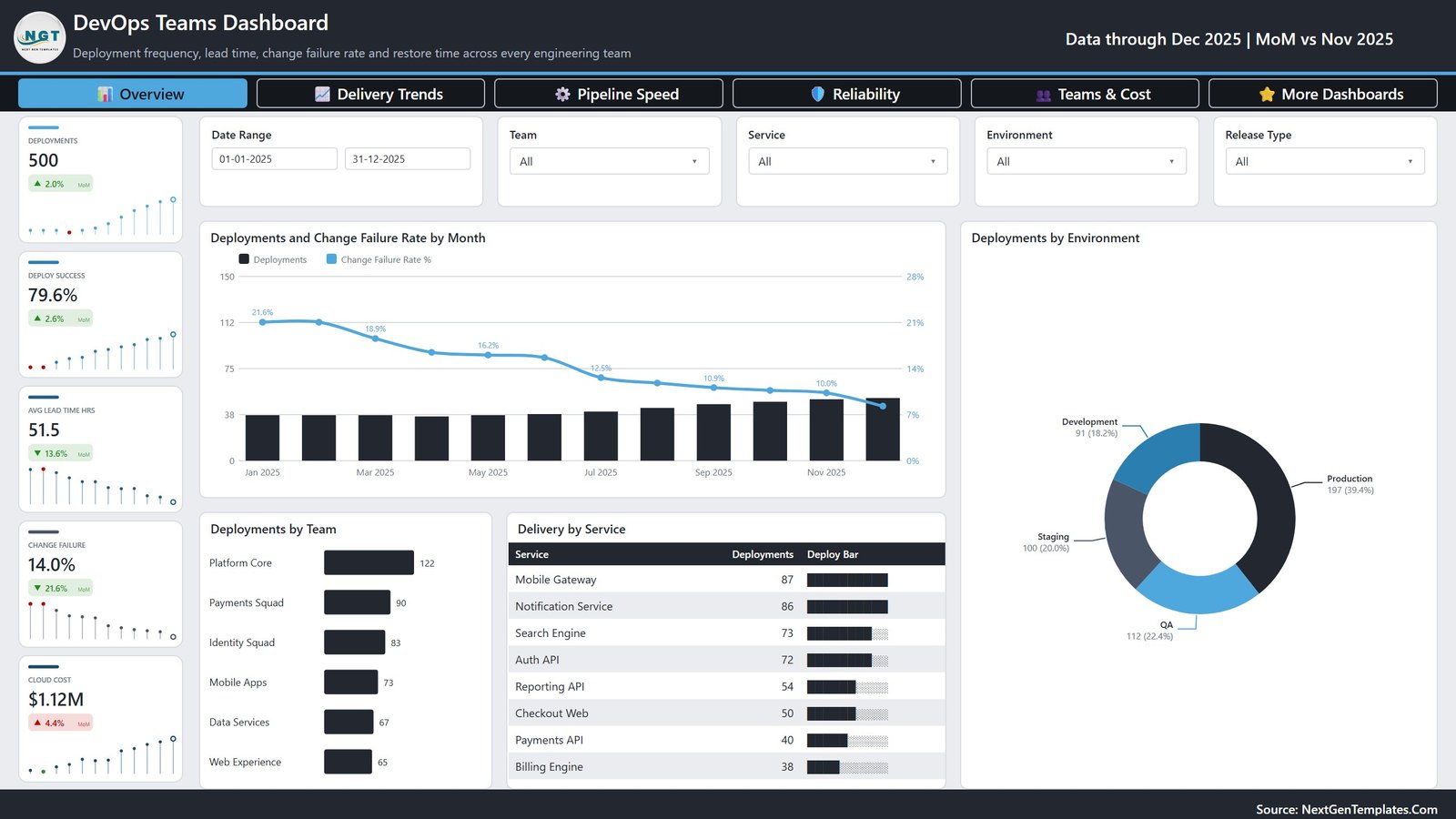Click the Deployments up-arrow 2.0% badge
1456x819 pixels.
coord(60,184)
